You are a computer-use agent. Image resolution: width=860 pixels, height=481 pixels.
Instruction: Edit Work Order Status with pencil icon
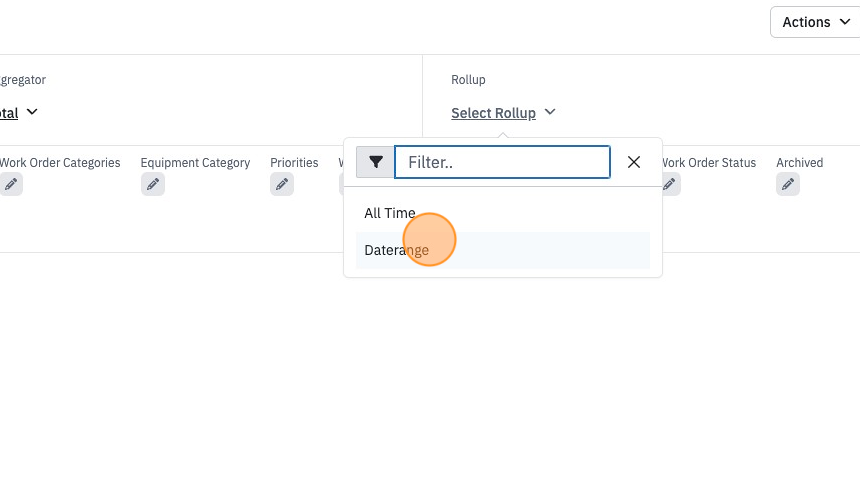670,184
